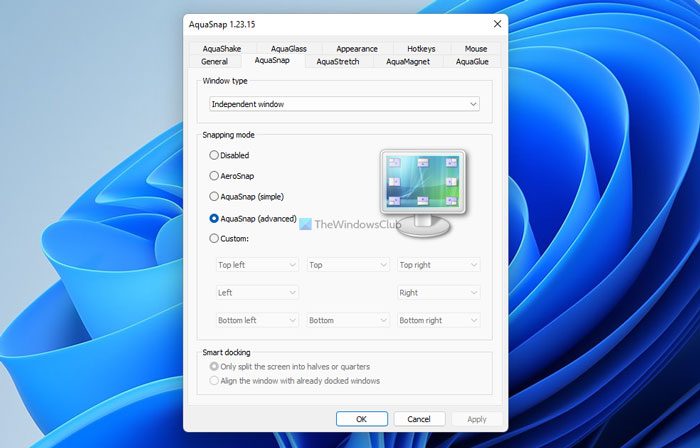Expand the Top left dropdown
The image size is (700, 448).
[257, 265]
